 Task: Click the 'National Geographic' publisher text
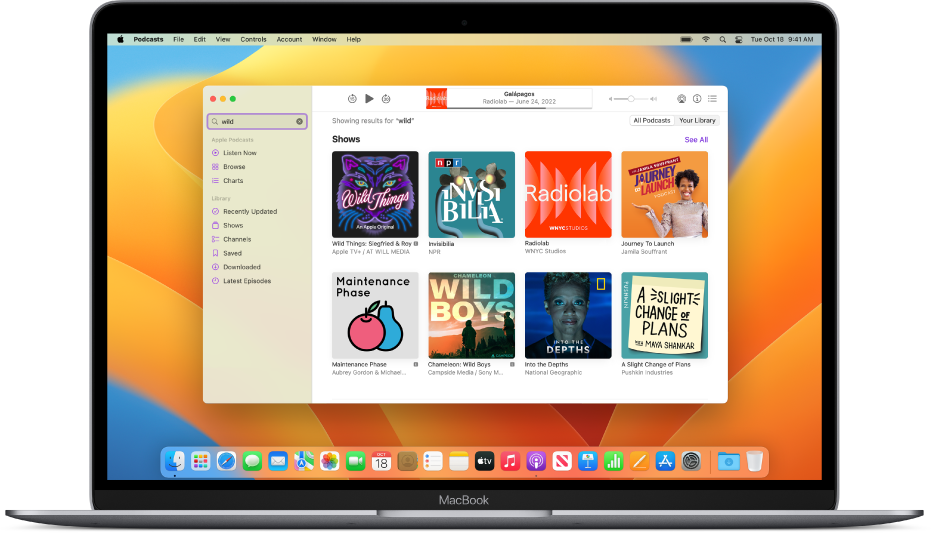click(x=553, y=373)
